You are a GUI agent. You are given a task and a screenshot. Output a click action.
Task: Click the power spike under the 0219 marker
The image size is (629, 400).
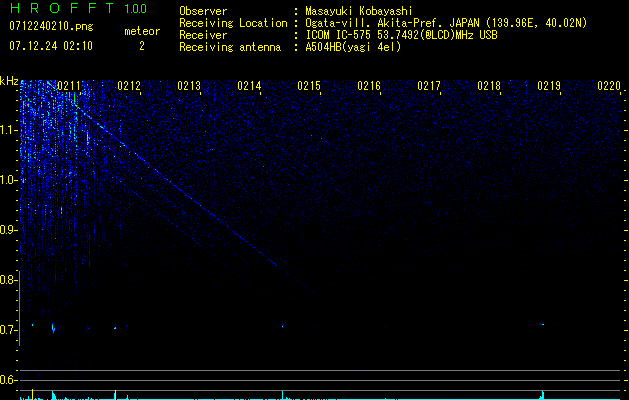tap(542, 395)
